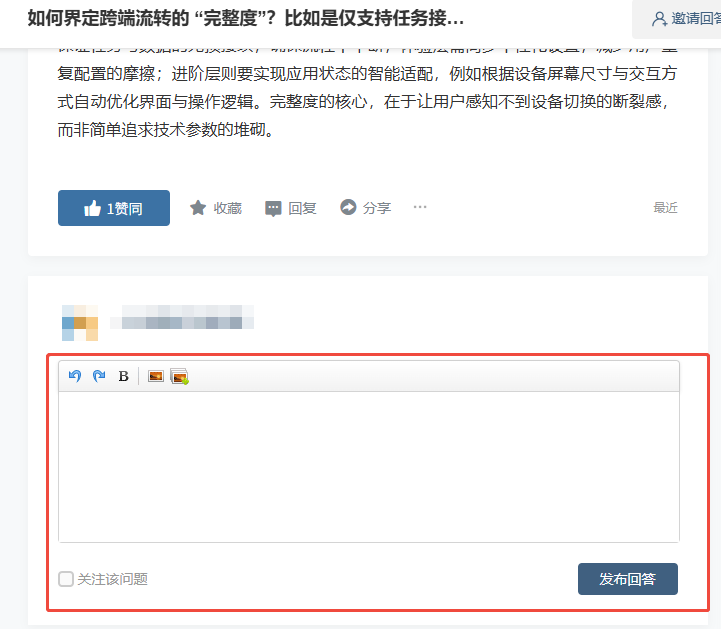Screen dimensions: 721x629
Task: Focus the empty answer editor text area
Action: [369, 467]
